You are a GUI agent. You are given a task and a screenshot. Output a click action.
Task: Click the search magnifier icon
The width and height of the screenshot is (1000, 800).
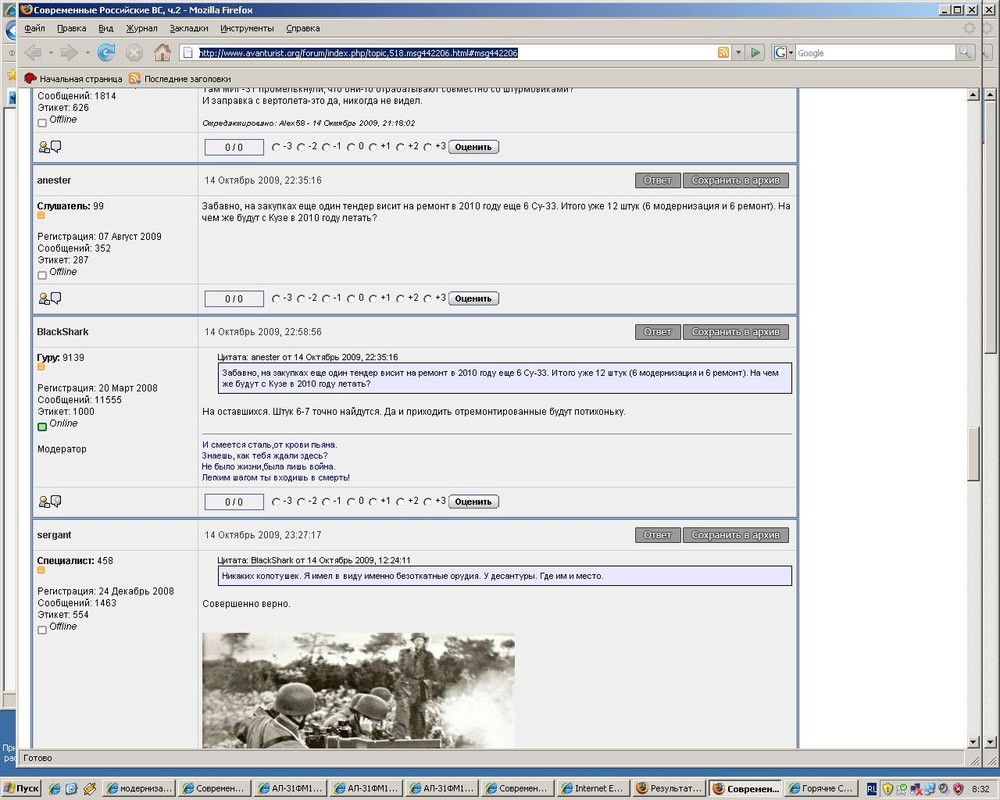965,53
